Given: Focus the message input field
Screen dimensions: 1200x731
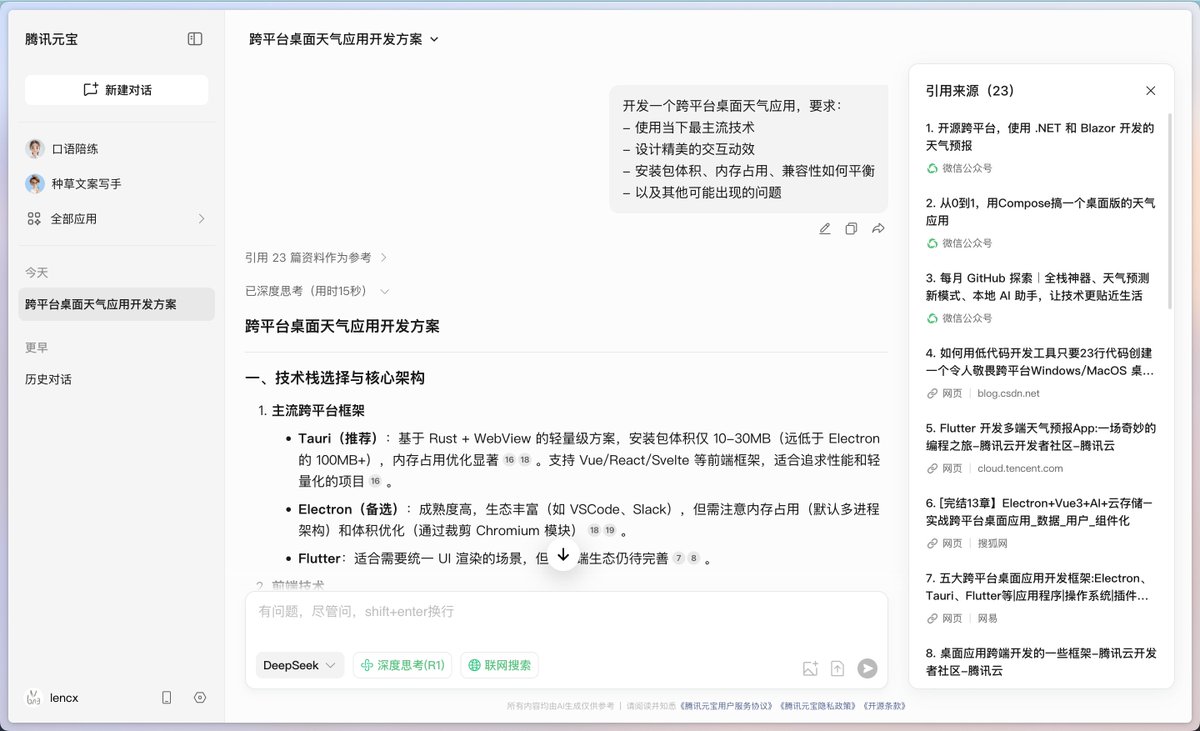Looking at the screenshot, I should (x=566, y=612).
